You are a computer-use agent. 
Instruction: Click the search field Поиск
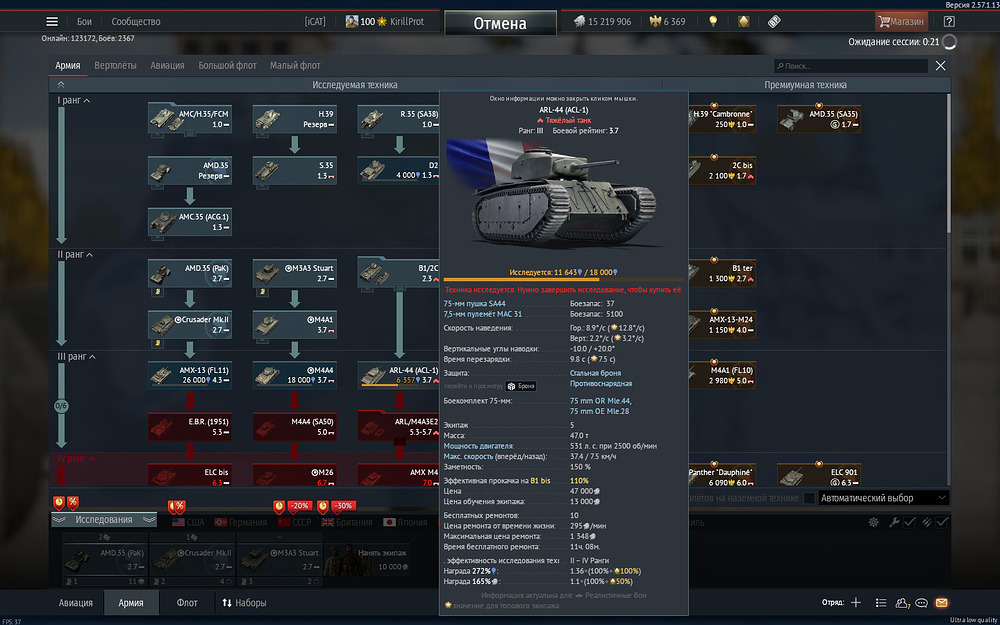[x=851, y=66]
